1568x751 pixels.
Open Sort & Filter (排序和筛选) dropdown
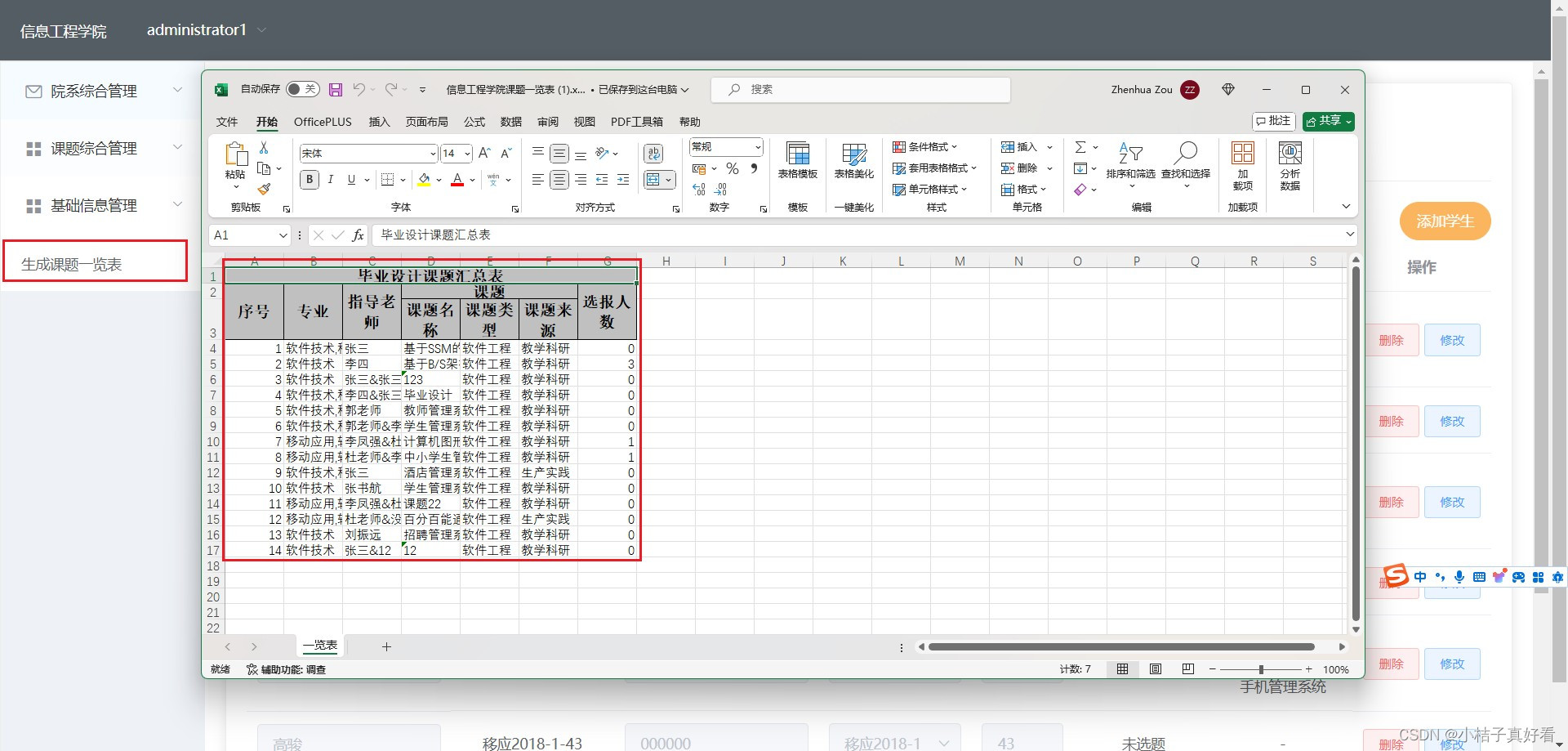coord(1131,166)
